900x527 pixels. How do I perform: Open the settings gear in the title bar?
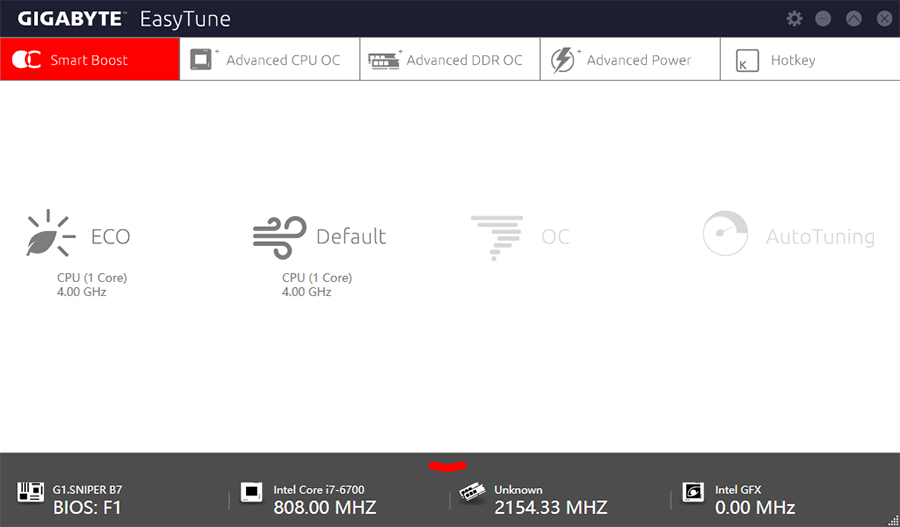coord(794,18)
